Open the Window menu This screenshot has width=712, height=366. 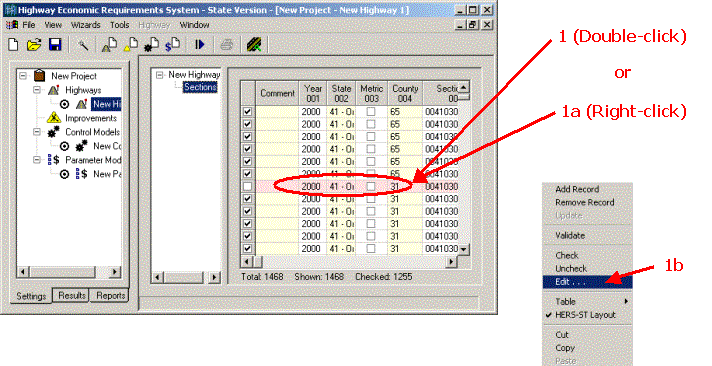194,25
